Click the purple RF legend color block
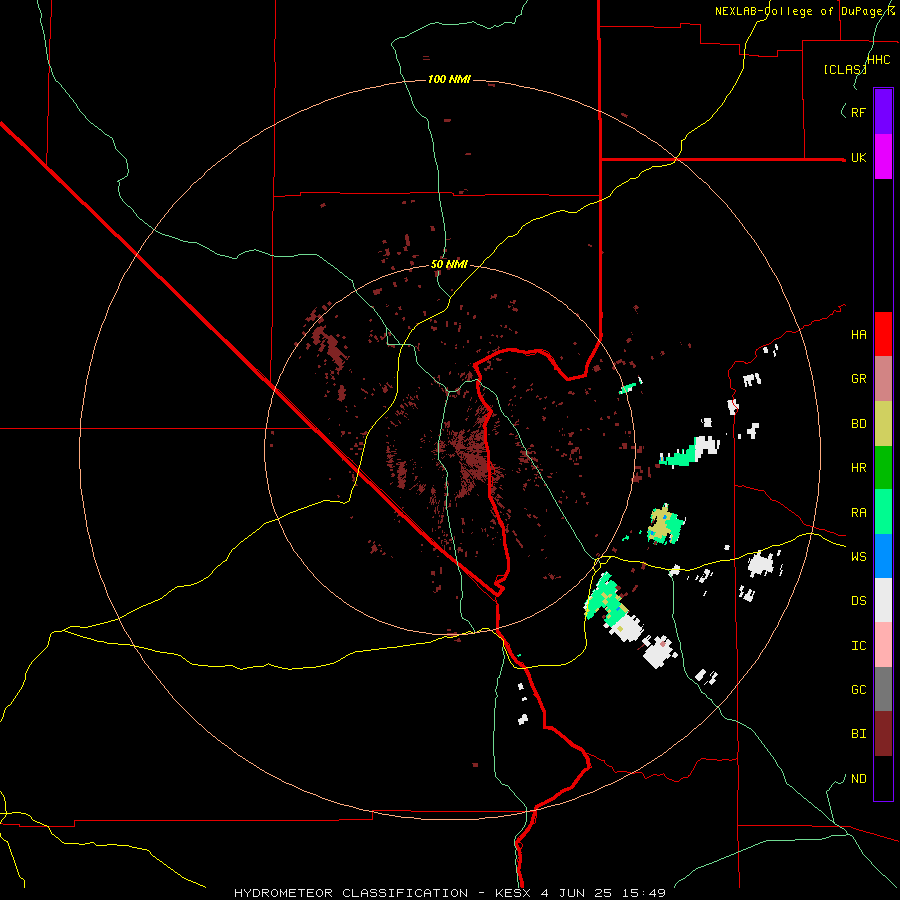900x900 pixels. pyautogui.click(x=883, y=112)
